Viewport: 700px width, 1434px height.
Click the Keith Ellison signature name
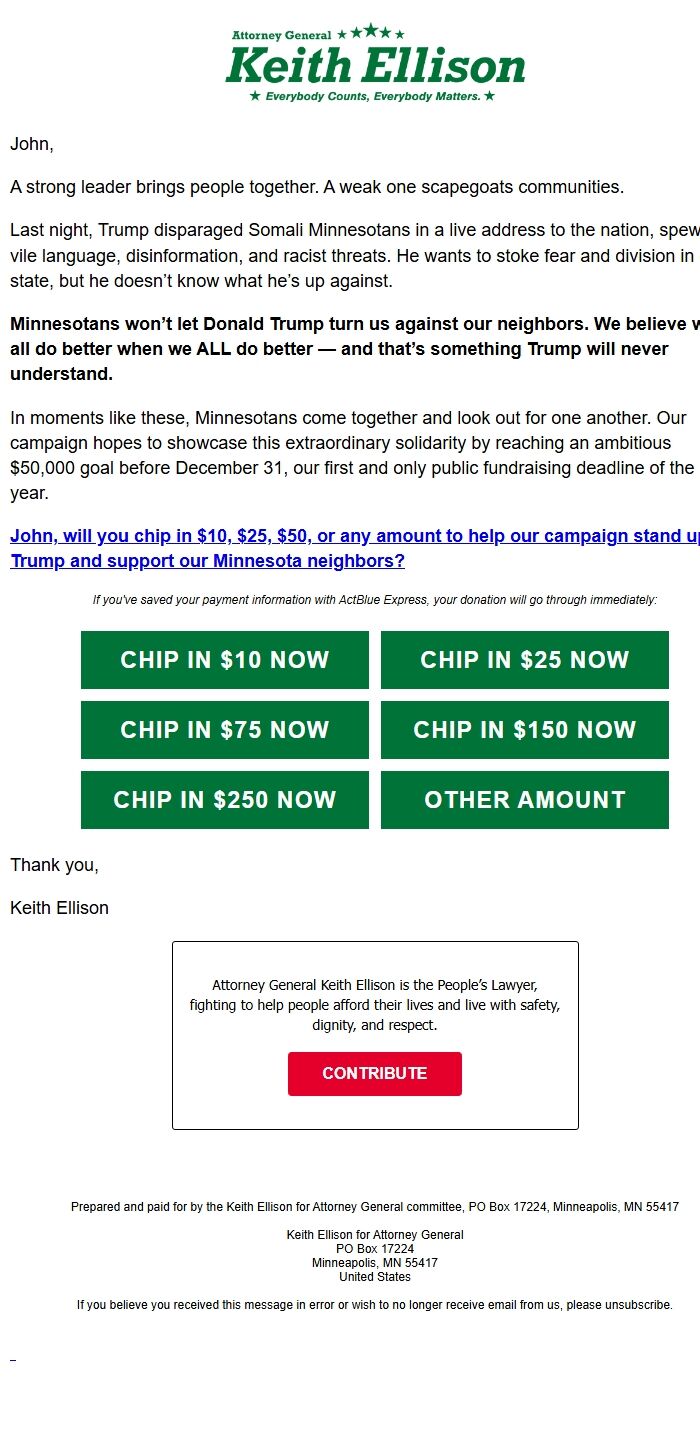(58, 907)
